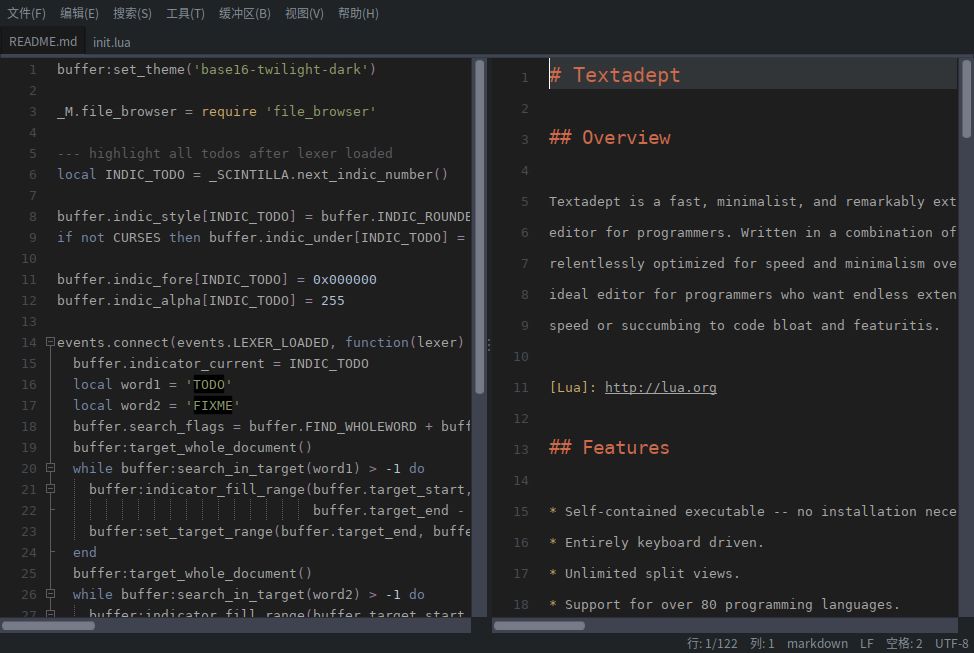Screen dimensions: 974x653
Task: Click the require keyword on line 3
Action: (229, 111)
